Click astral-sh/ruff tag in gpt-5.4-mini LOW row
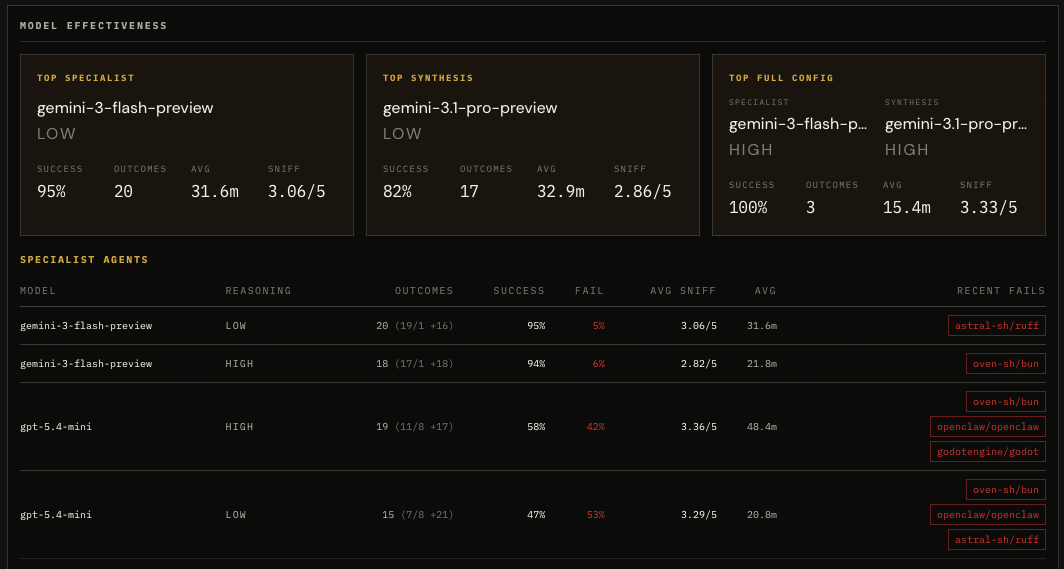 997,540
